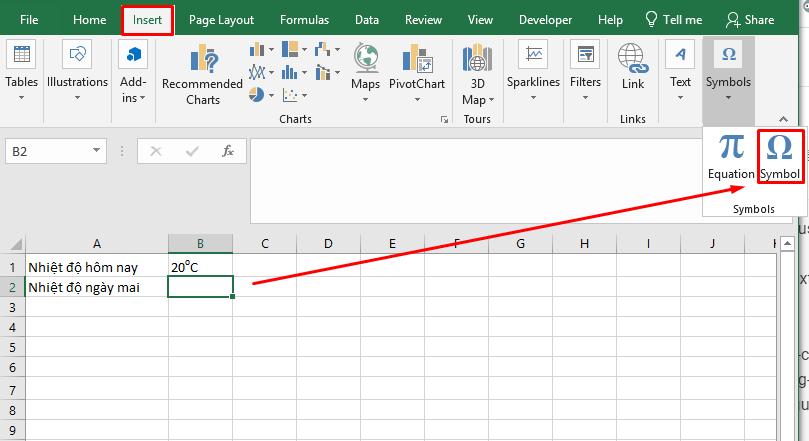
Task: Insert a scatter or bubble chart
Action: pyautogui.click(x=294, y=95)
